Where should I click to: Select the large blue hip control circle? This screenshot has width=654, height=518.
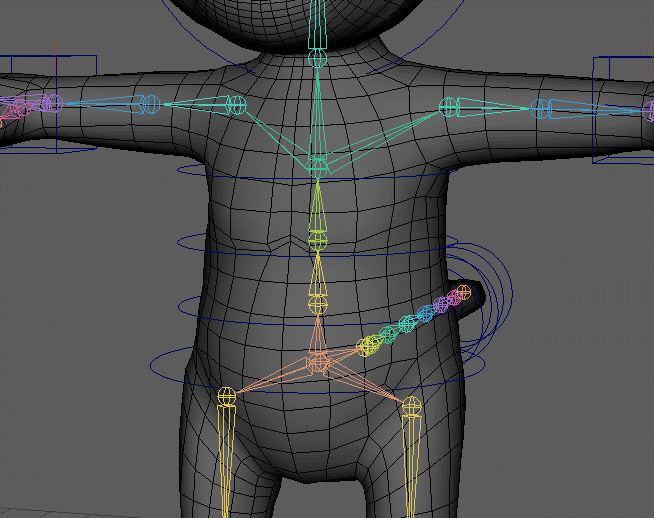[x=317, y=391]
